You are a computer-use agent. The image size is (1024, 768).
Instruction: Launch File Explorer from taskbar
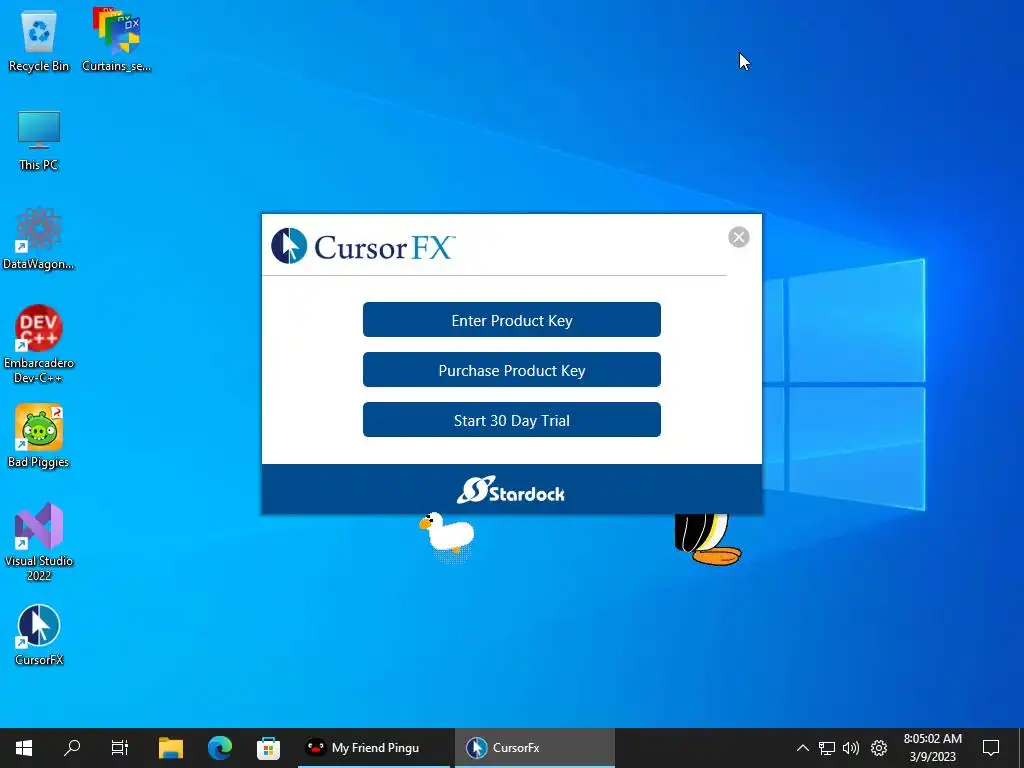170,748
